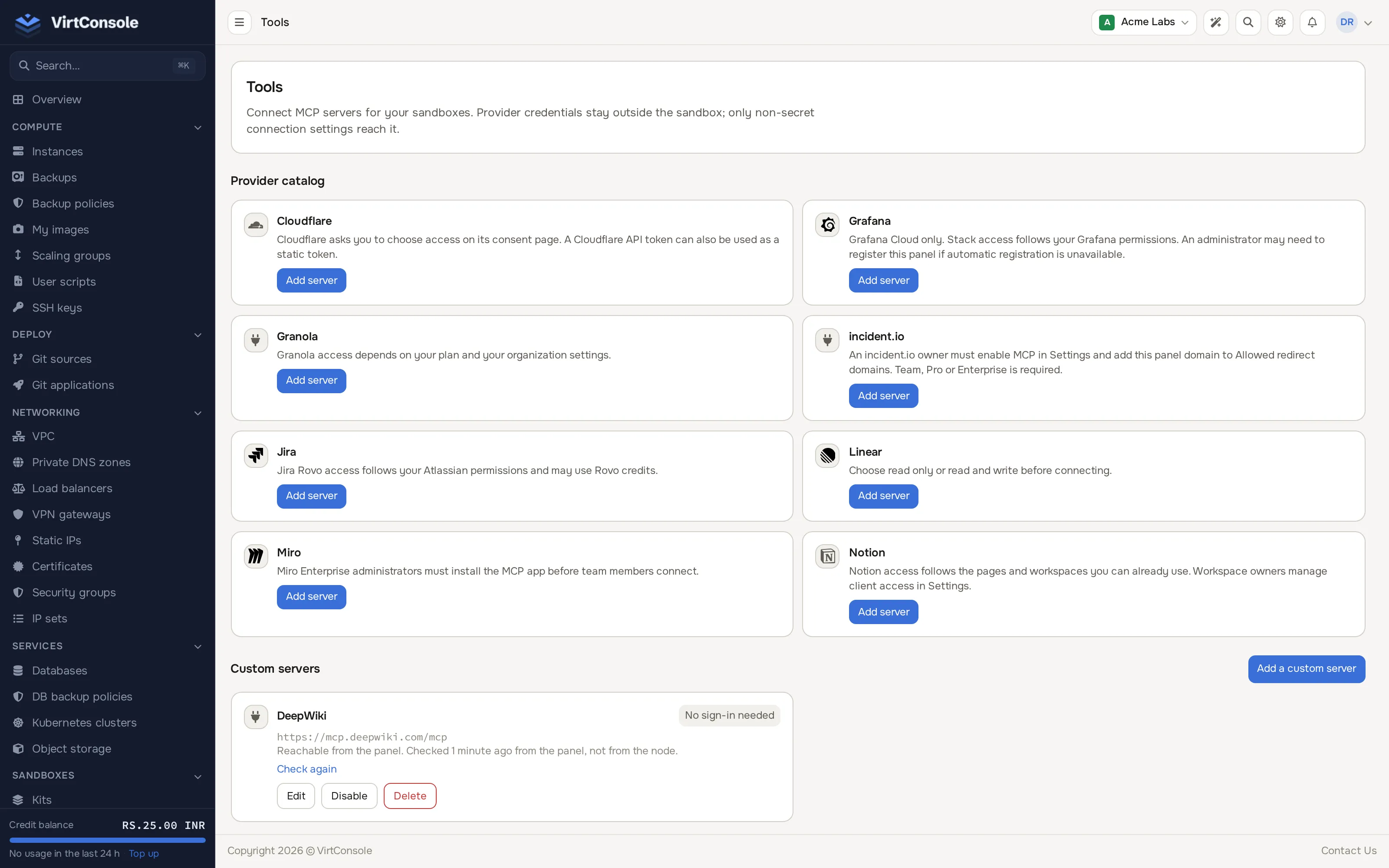Open Kubernetes clusters in sidebar

[107, 722]
